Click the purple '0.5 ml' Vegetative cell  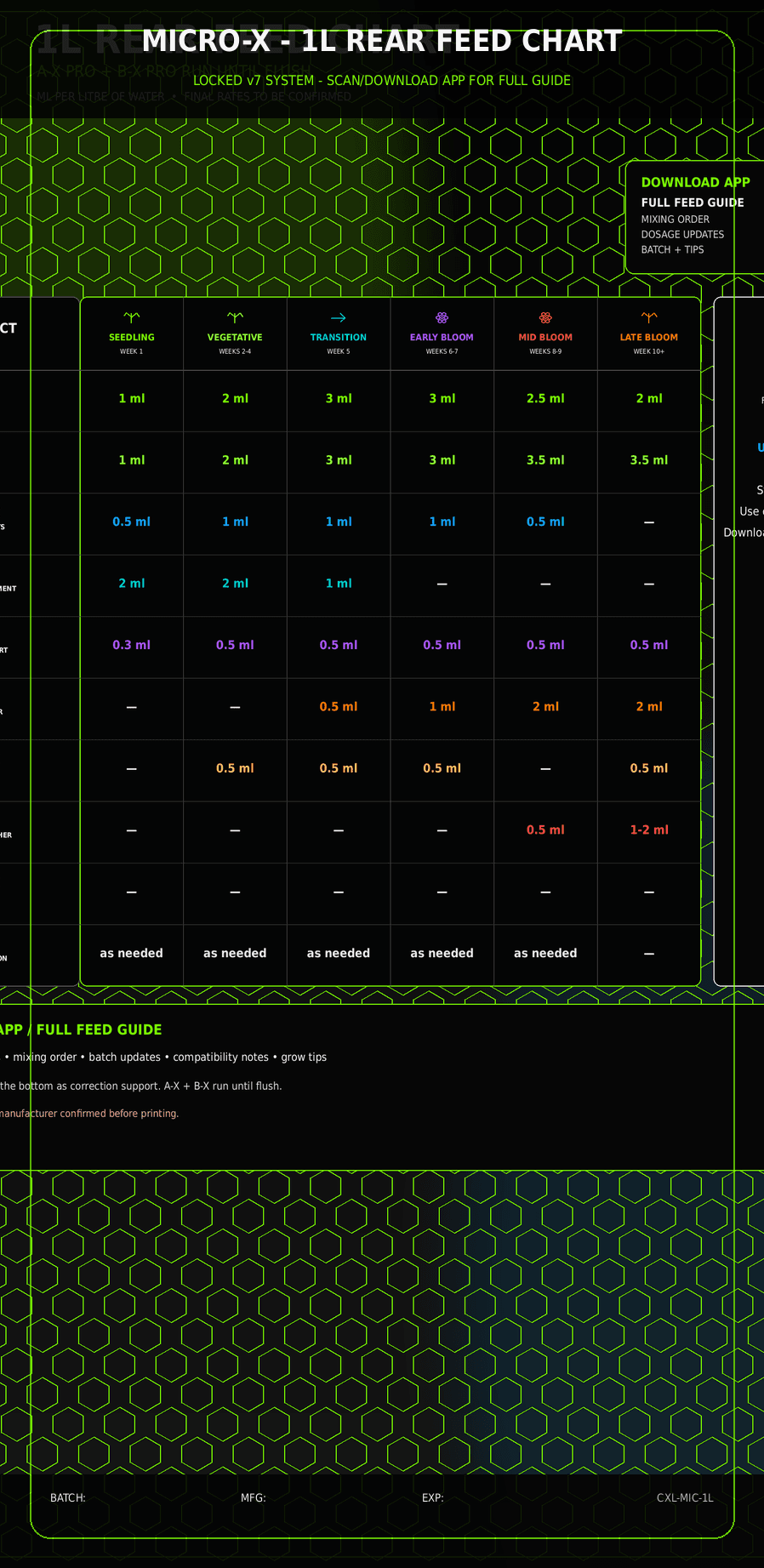235,645
